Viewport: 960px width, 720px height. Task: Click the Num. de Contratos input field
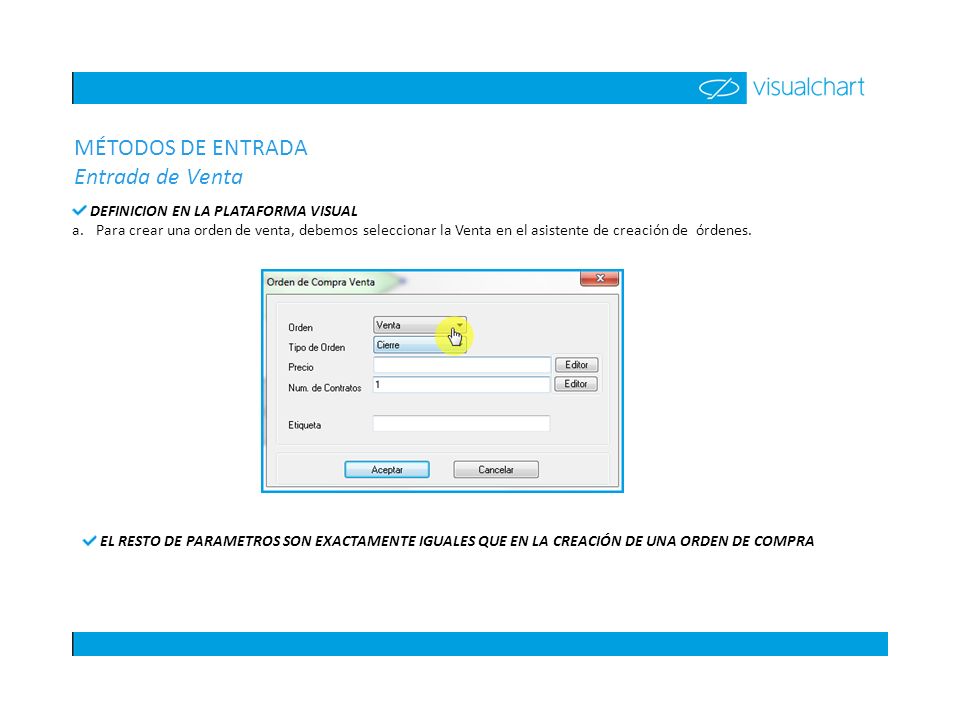coord(462,384)
